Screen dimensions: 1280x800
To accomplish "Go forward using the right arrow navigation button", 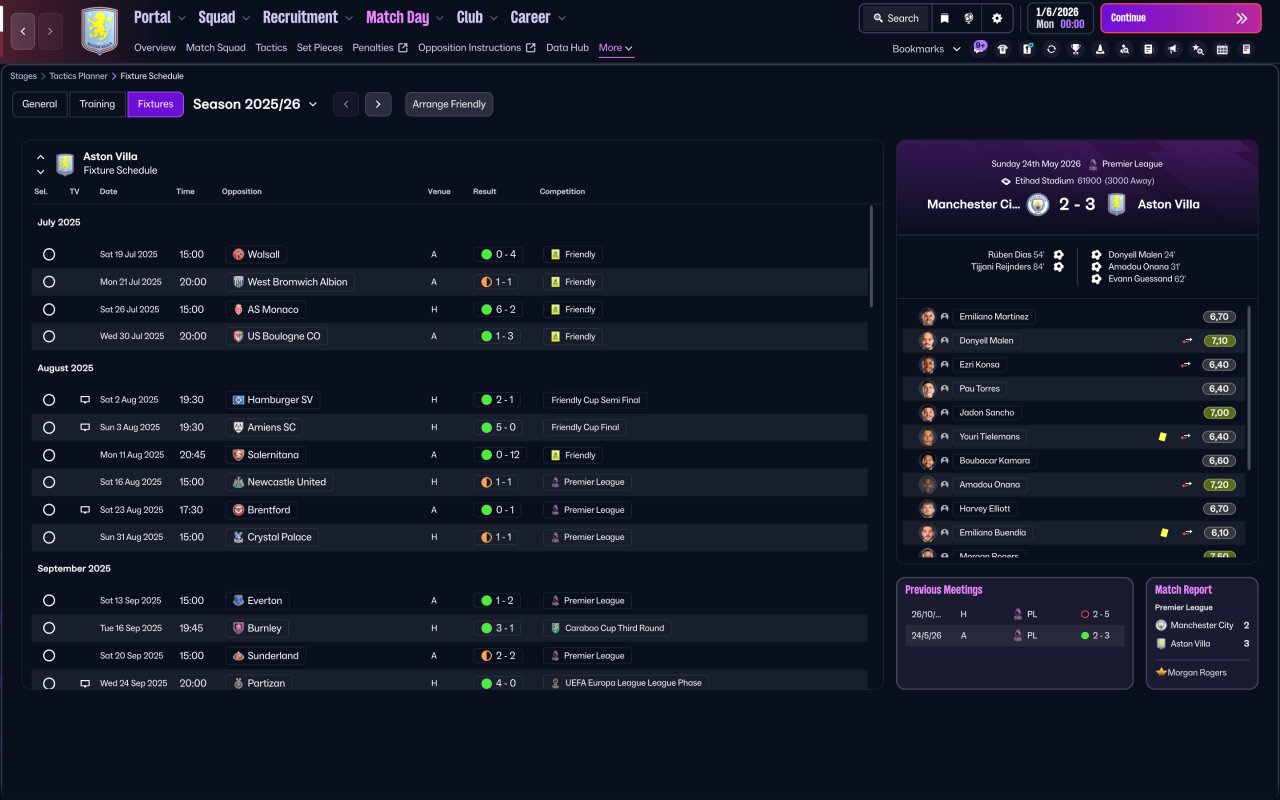I will (x=51, y=31).
